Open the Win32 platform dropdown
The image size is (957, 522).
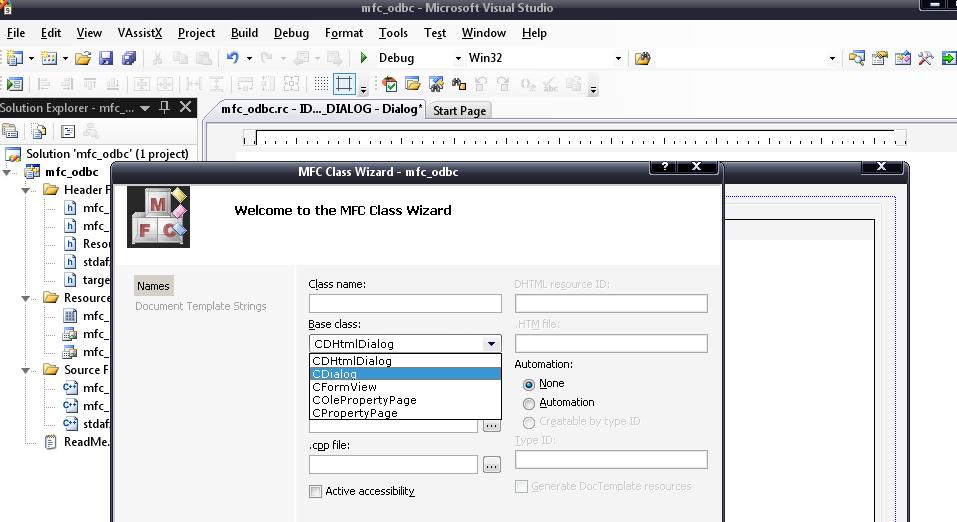point(618,59)
